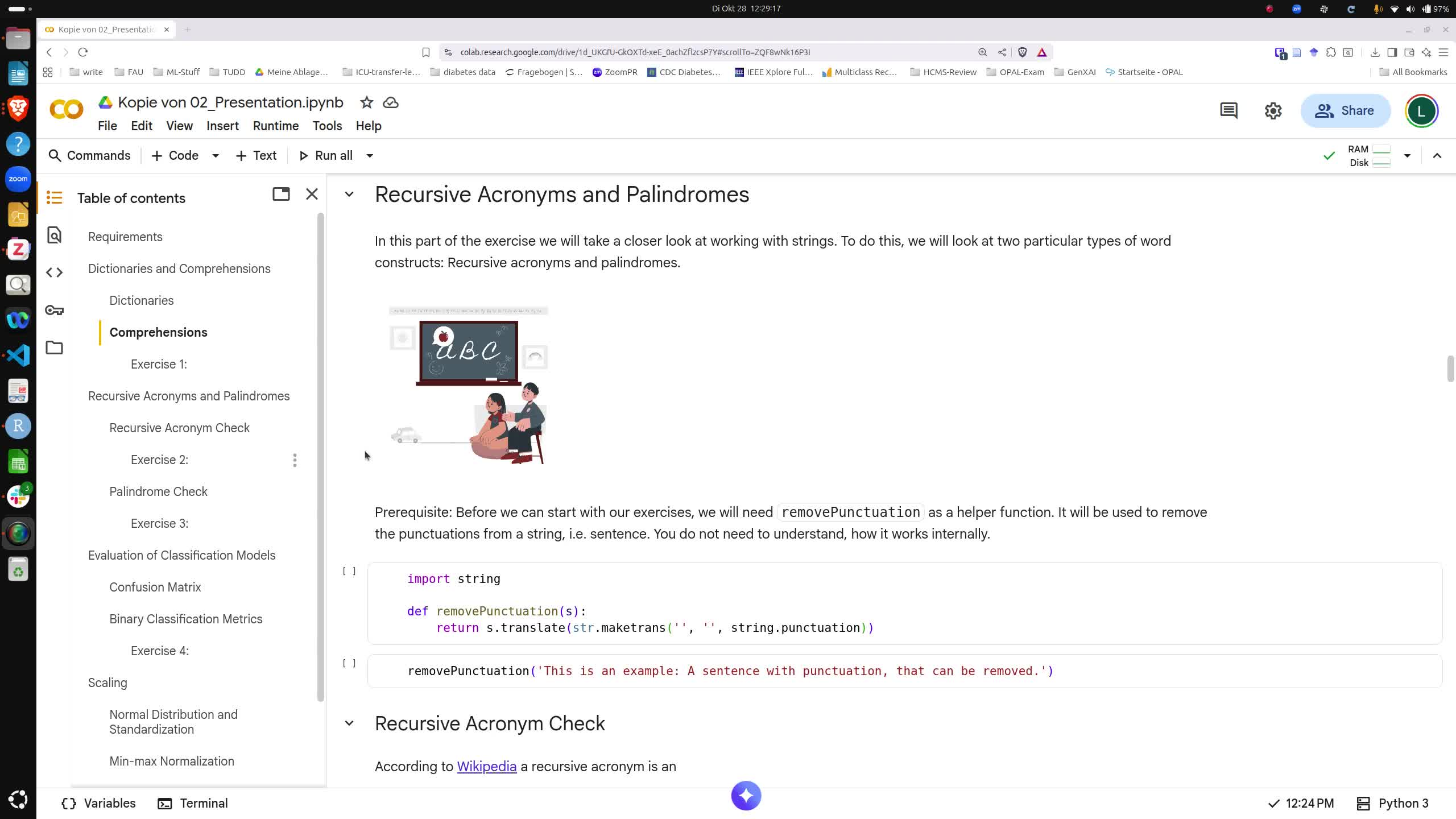Screen dimensions: 1456x819
Task: Run the removePunctuation example cell
Action: (x=349, y=663)
